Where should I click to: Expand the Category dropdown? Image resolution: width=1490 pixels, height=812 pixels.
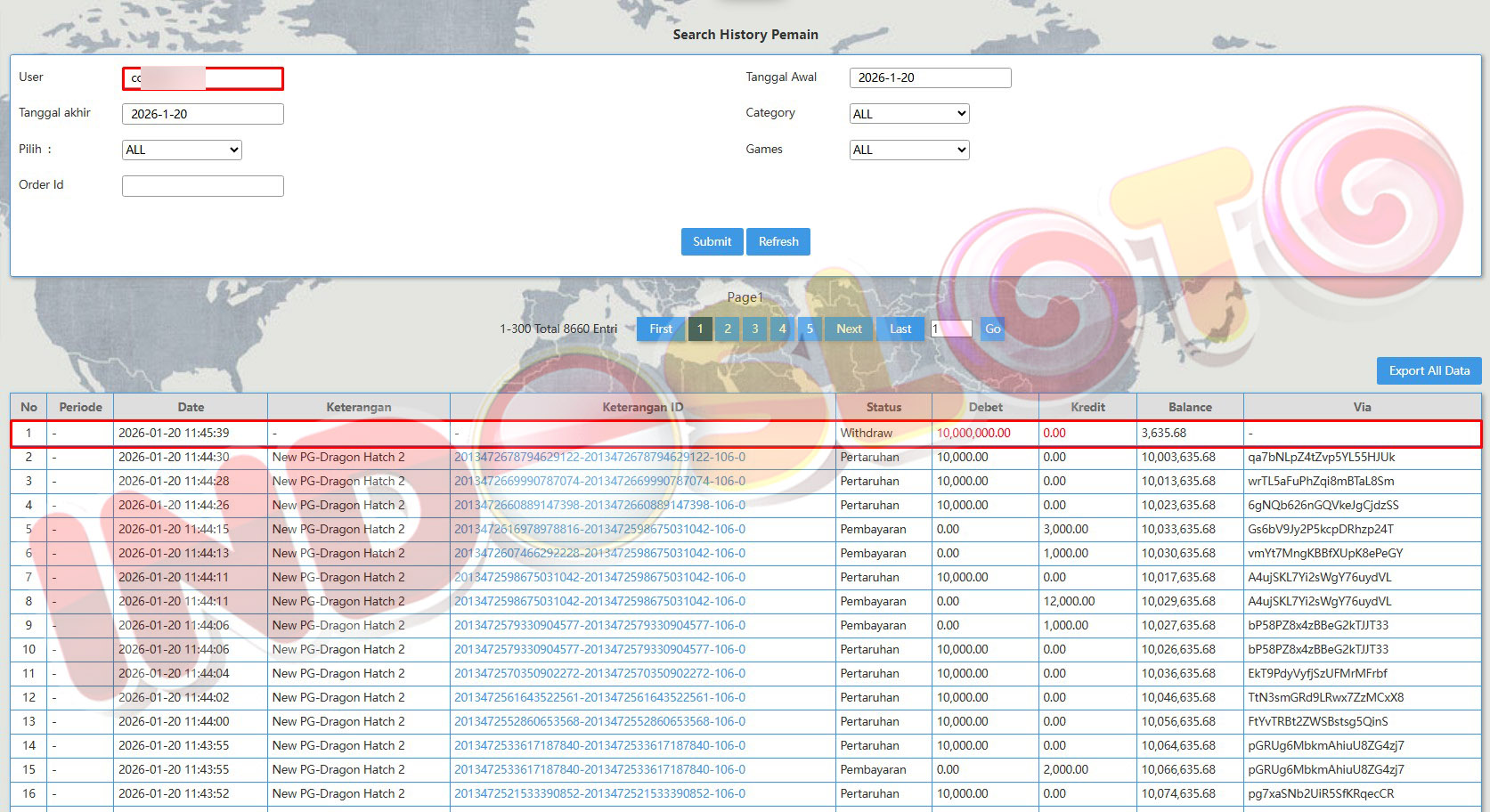[908, 114]
